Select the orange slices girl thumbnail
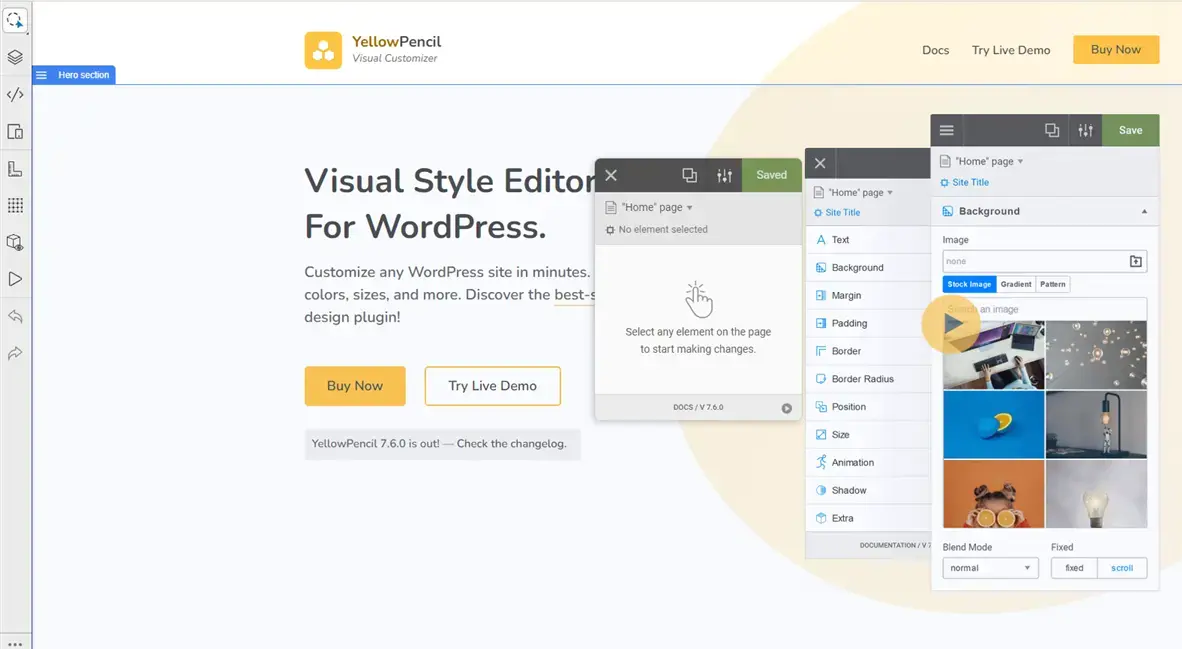Image resolution: width=1182 pixels, height=649 pixels. (x=994, y=494)
